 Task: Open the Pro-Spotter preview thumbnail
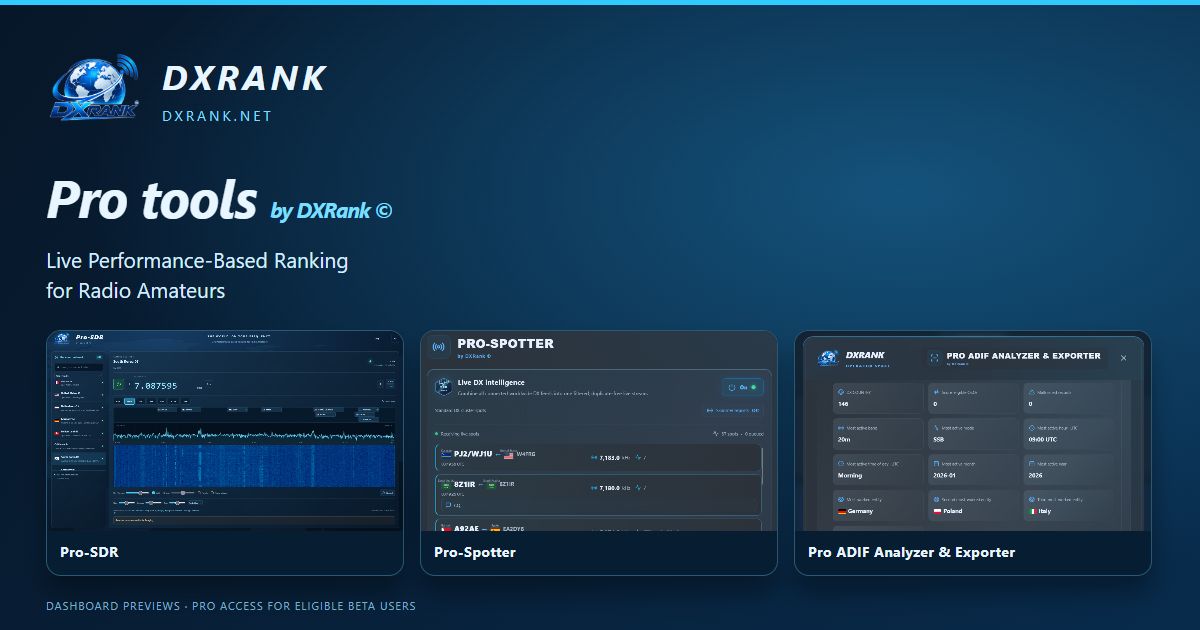[x=598, y=431]
